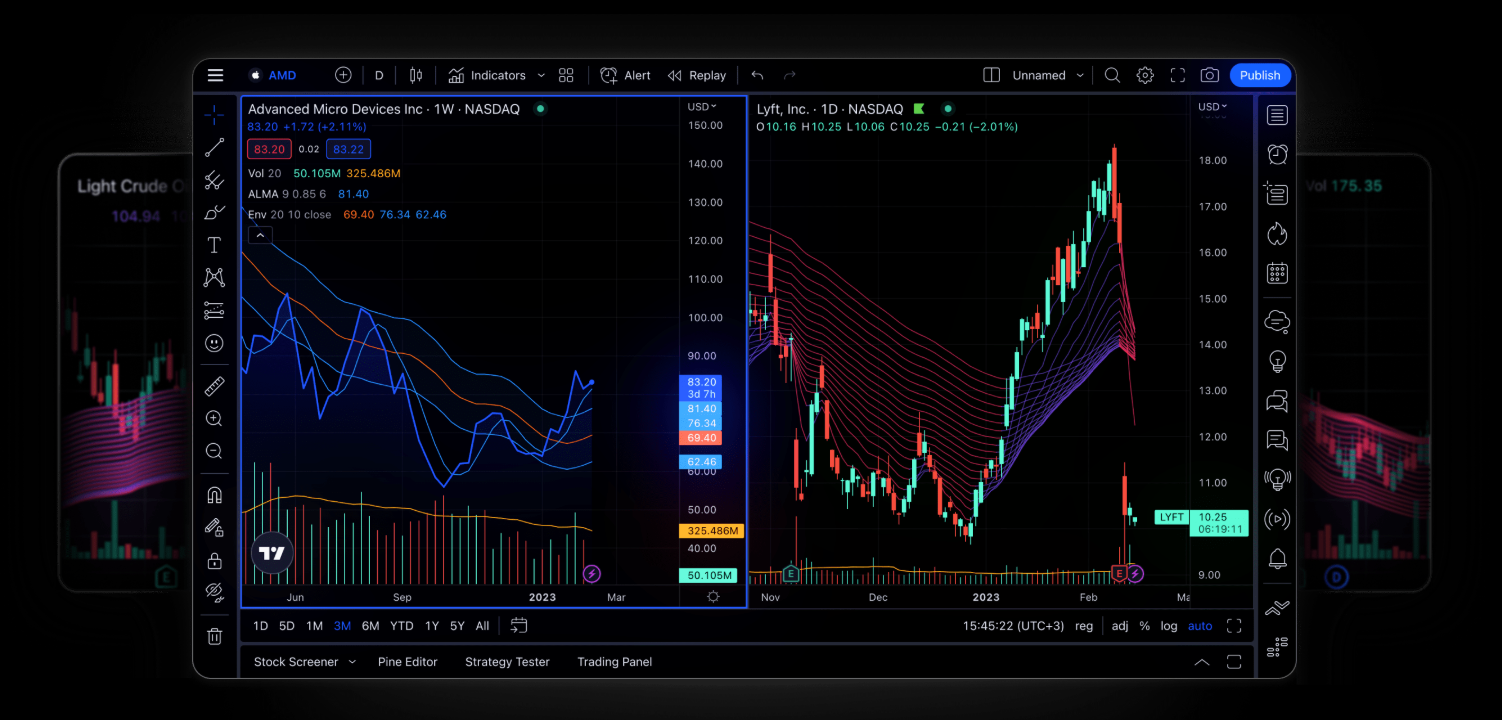Screen dimensions: 1502x720
Task: Select the trend line drawing tool
Action: coord(214,148)
